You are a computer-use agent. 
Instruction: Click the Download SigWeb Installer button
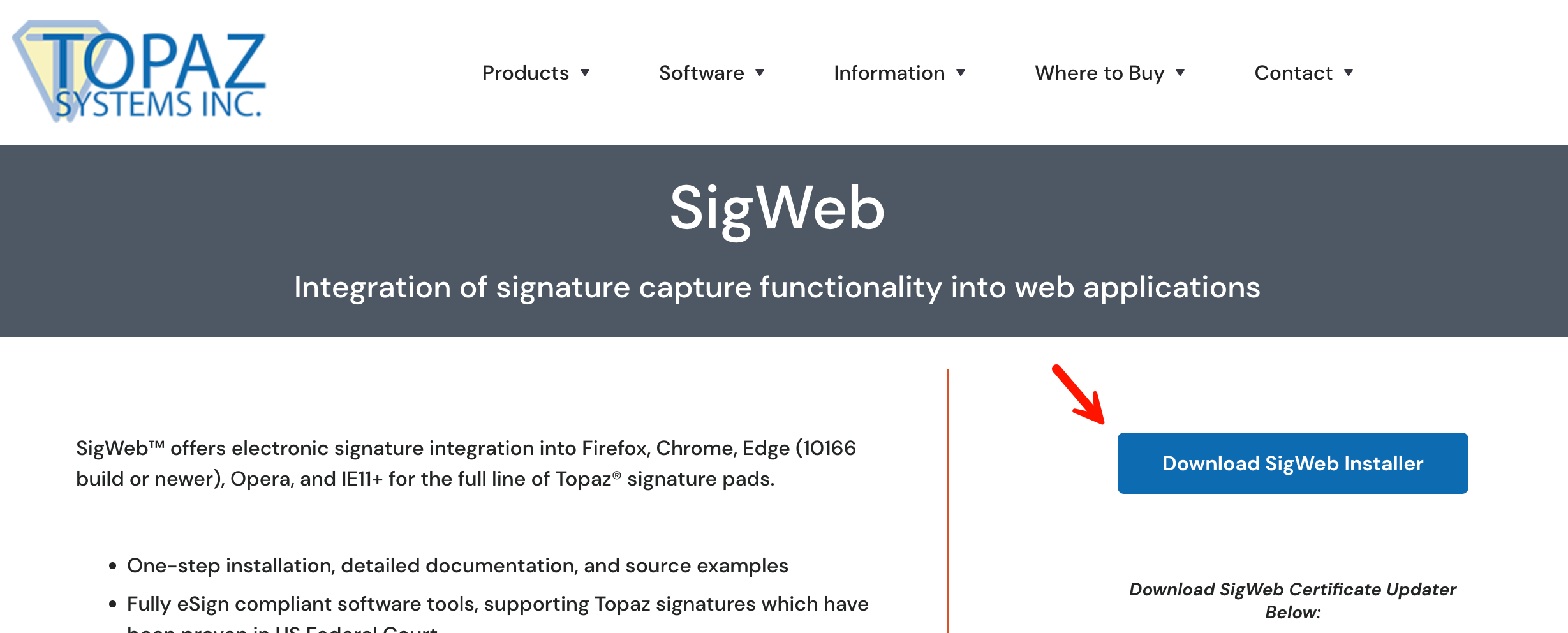pyautogui.click(x=1292, y=463)
